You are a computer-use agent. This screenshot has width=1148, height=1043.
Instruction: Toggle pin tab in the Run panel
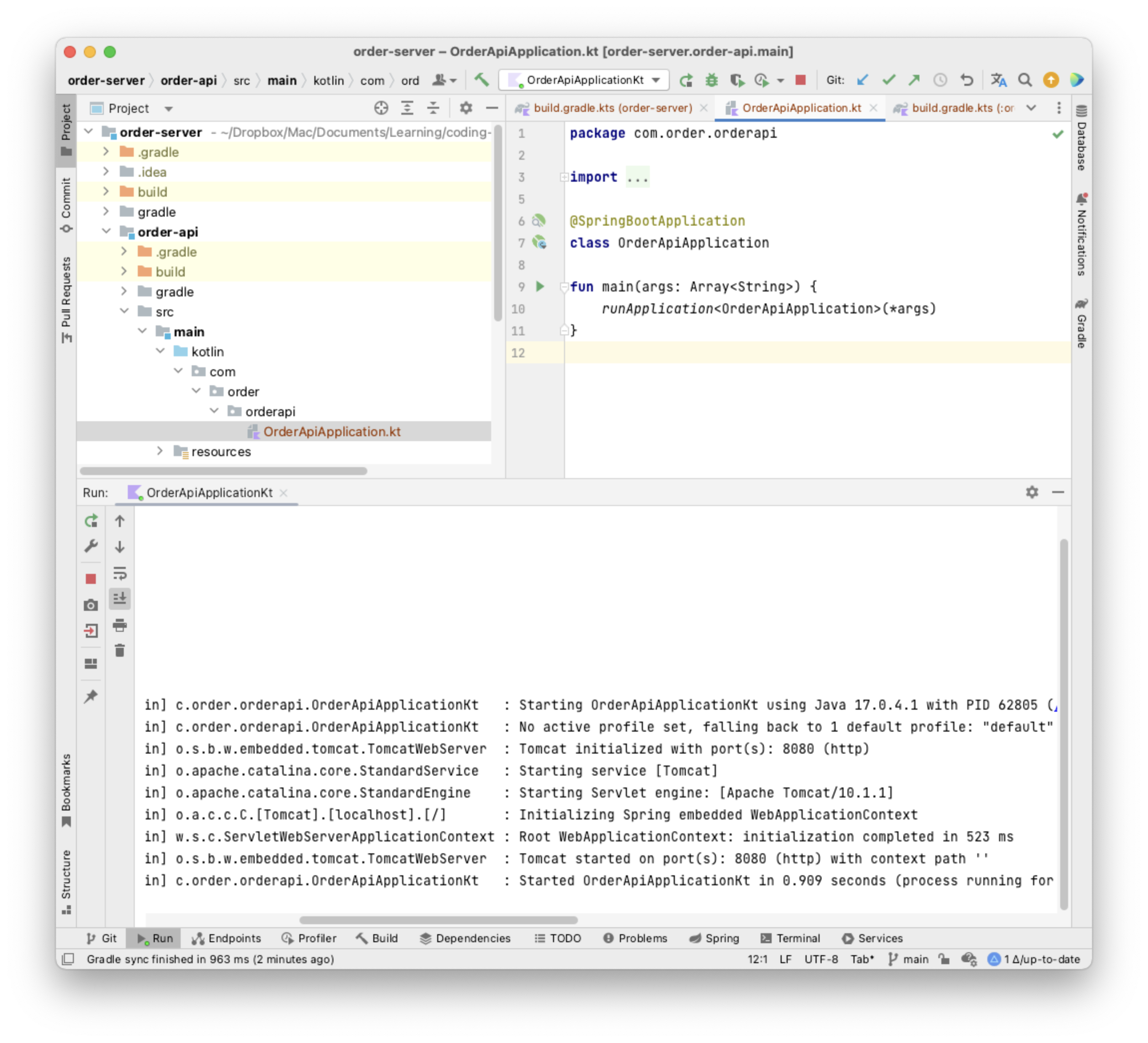point(90,696)
